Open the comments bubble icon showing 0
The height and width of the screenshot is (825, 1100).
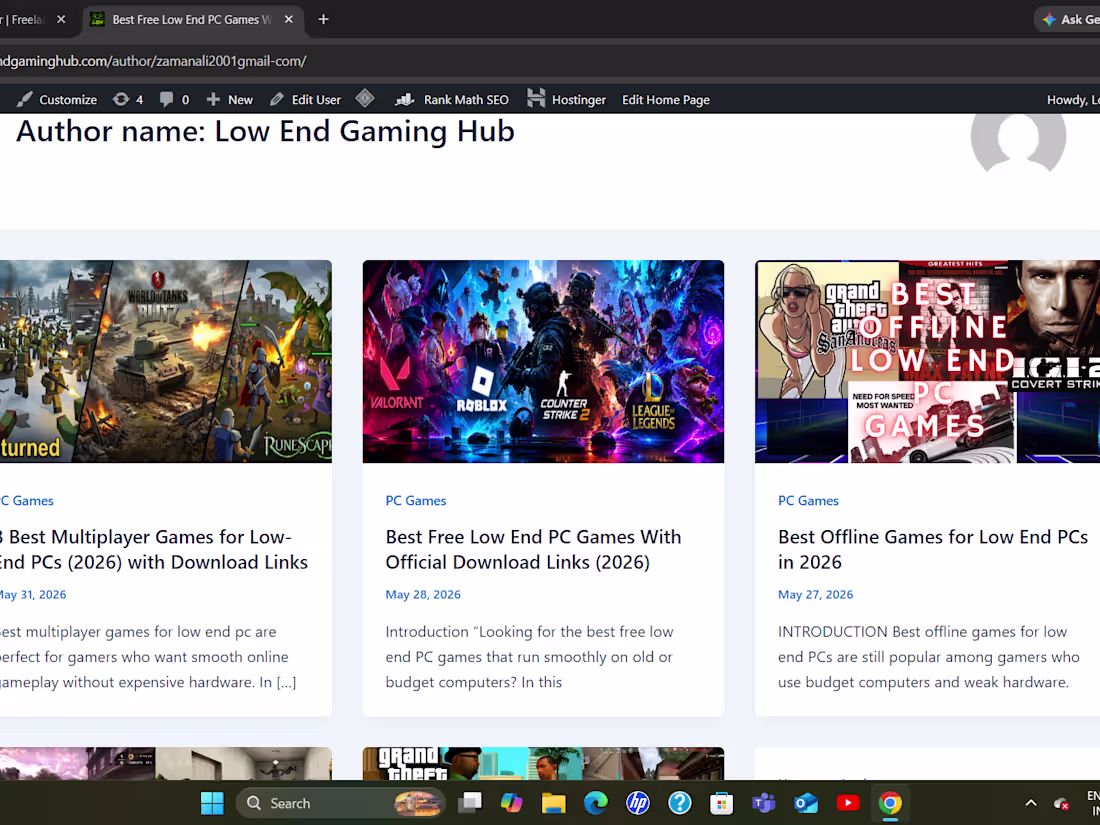point(166,100)
